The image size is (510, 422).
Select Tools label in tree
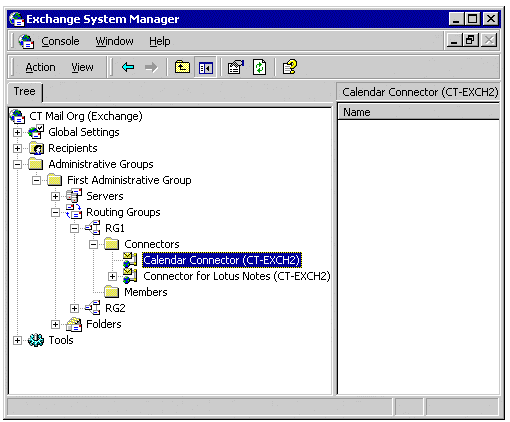pos(61,340)
